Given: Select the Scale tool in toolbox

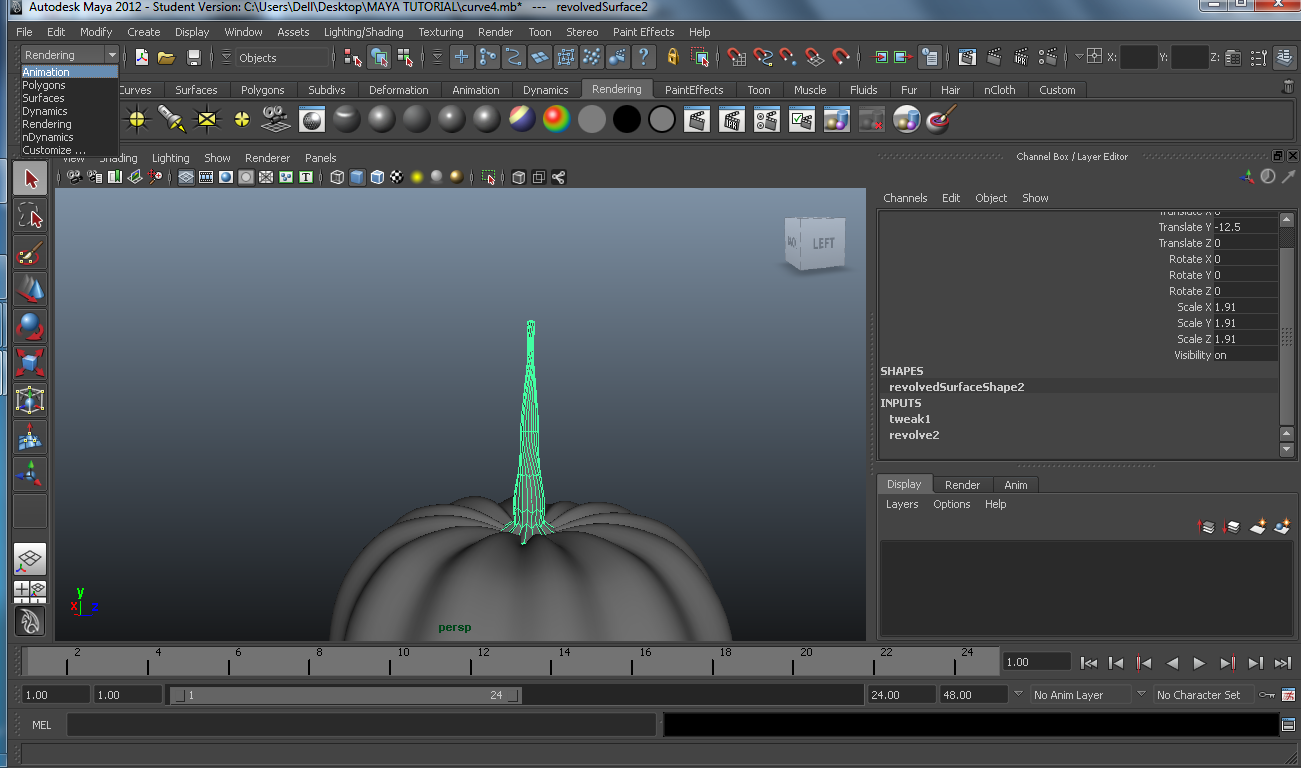Looking at the screenshot, I should click(30, 364).
